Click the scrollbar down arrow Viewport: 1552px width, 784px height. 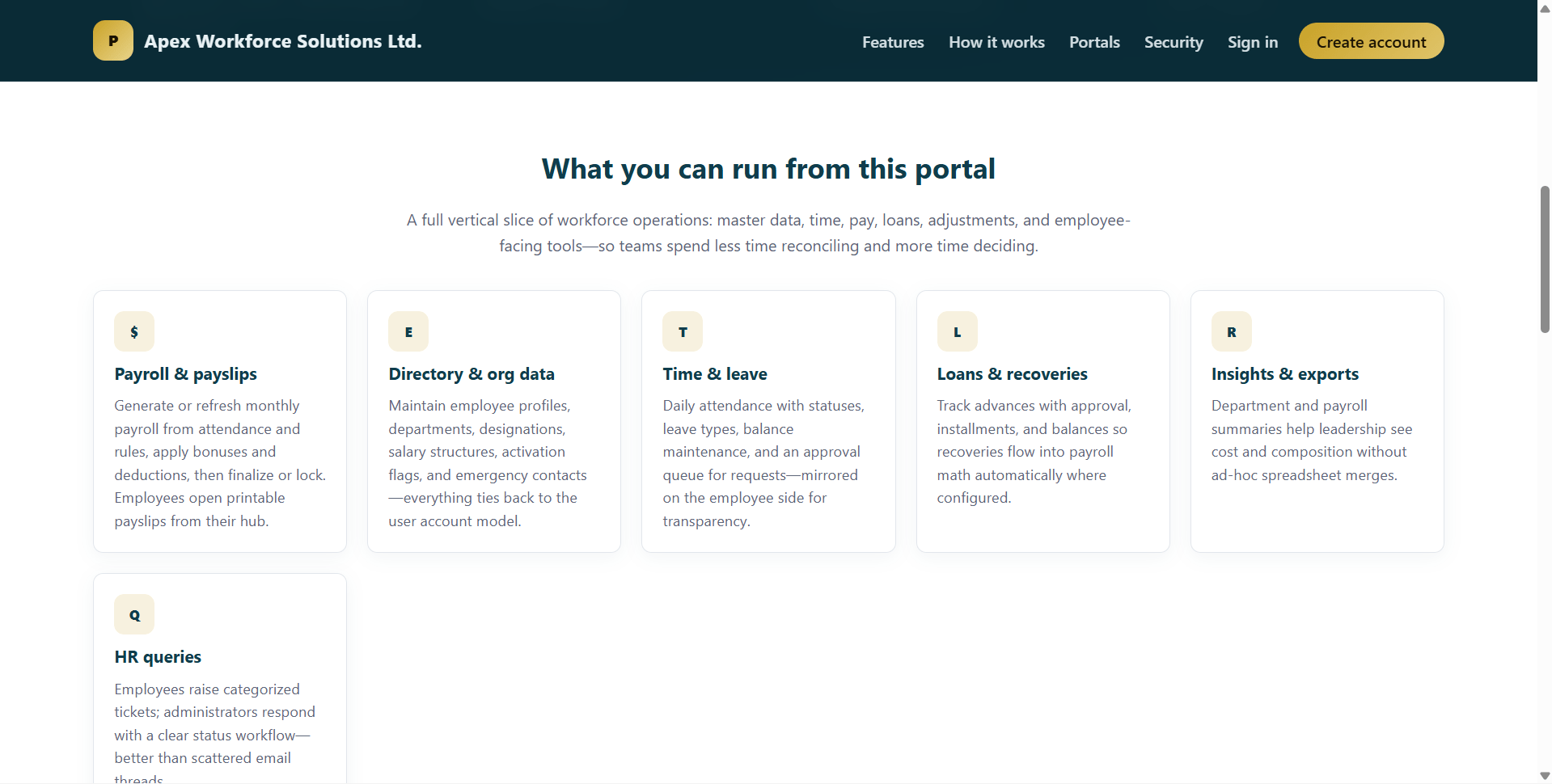click(x=1545, y=776)
